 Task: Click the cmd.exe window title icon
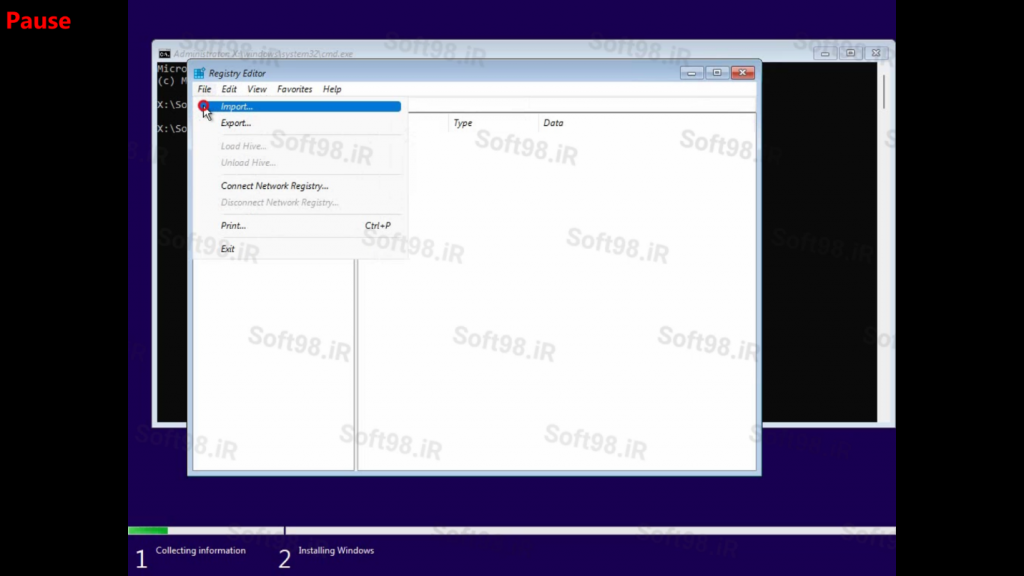click(165, 54)
